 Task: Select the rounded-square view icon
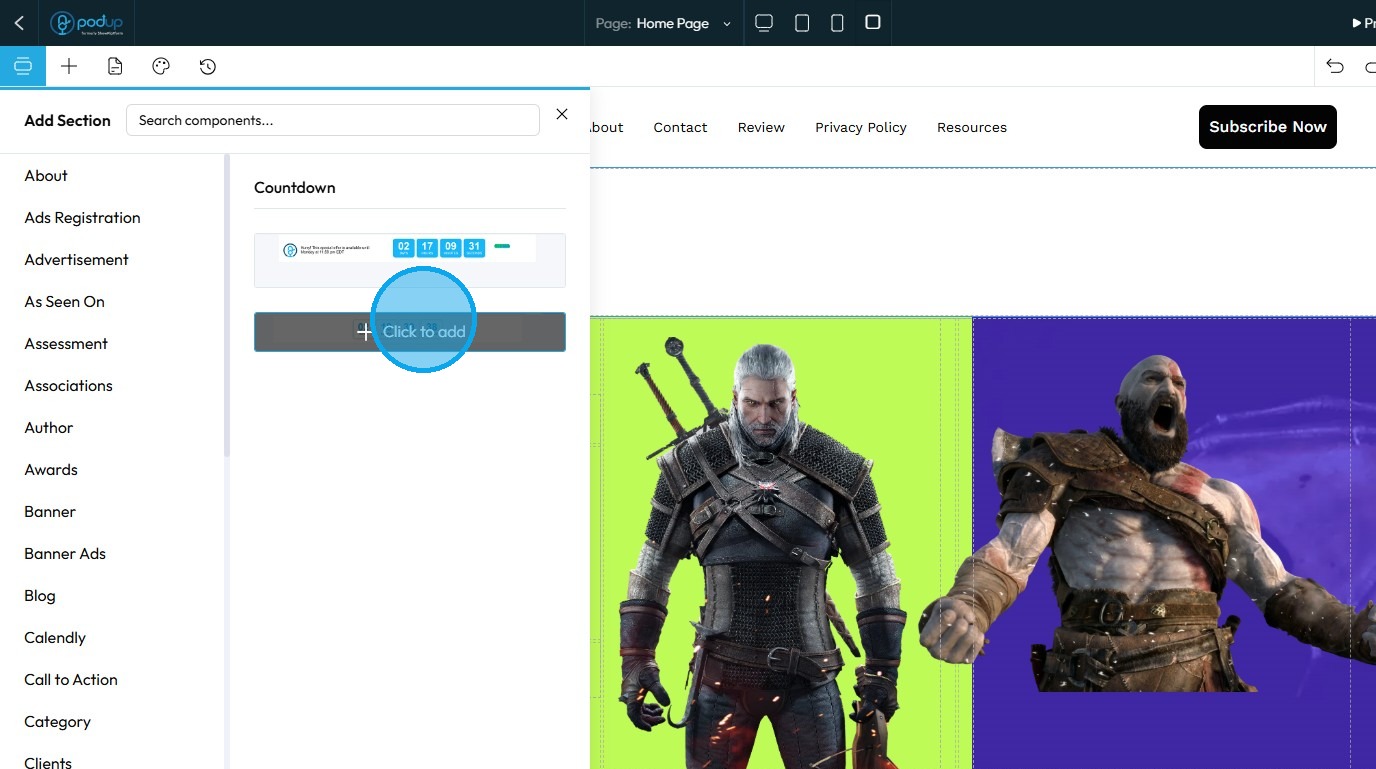pyautogui.click(x=873, y=22)
